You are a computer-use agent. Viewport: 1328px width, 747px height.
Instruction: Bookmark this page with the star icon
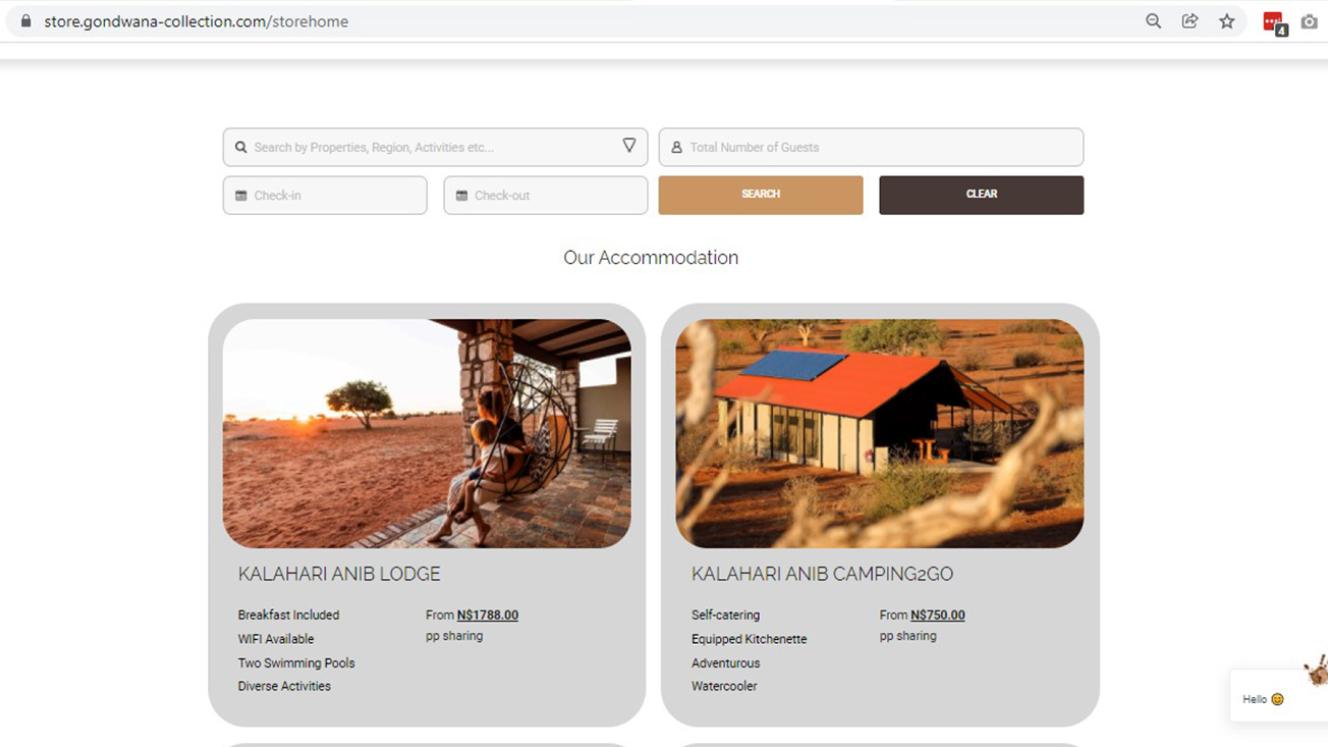[1227, 21]
